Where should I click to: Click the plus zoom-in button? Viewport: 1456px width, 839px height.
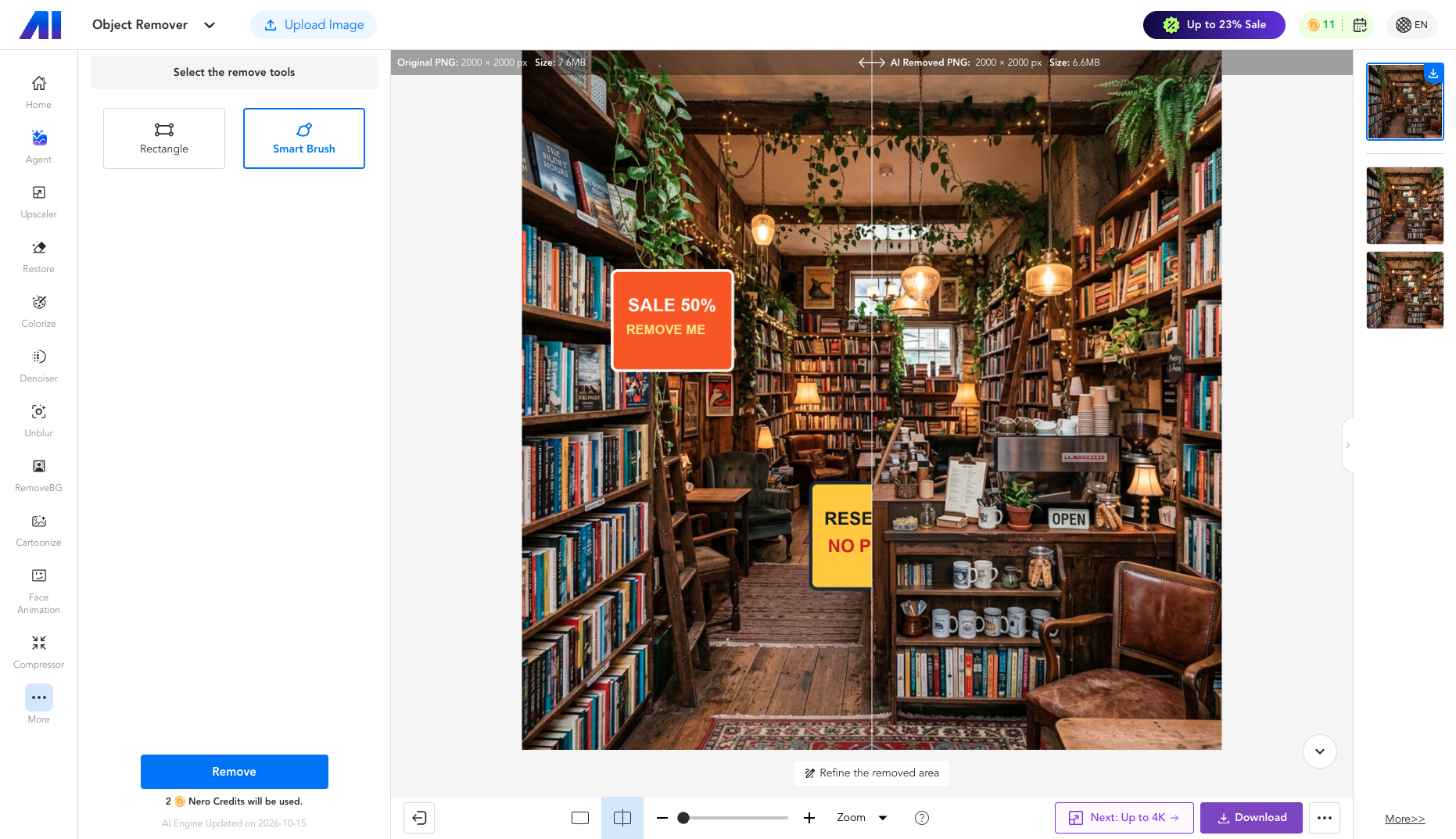pyautogui.click(x=809, y=818)
